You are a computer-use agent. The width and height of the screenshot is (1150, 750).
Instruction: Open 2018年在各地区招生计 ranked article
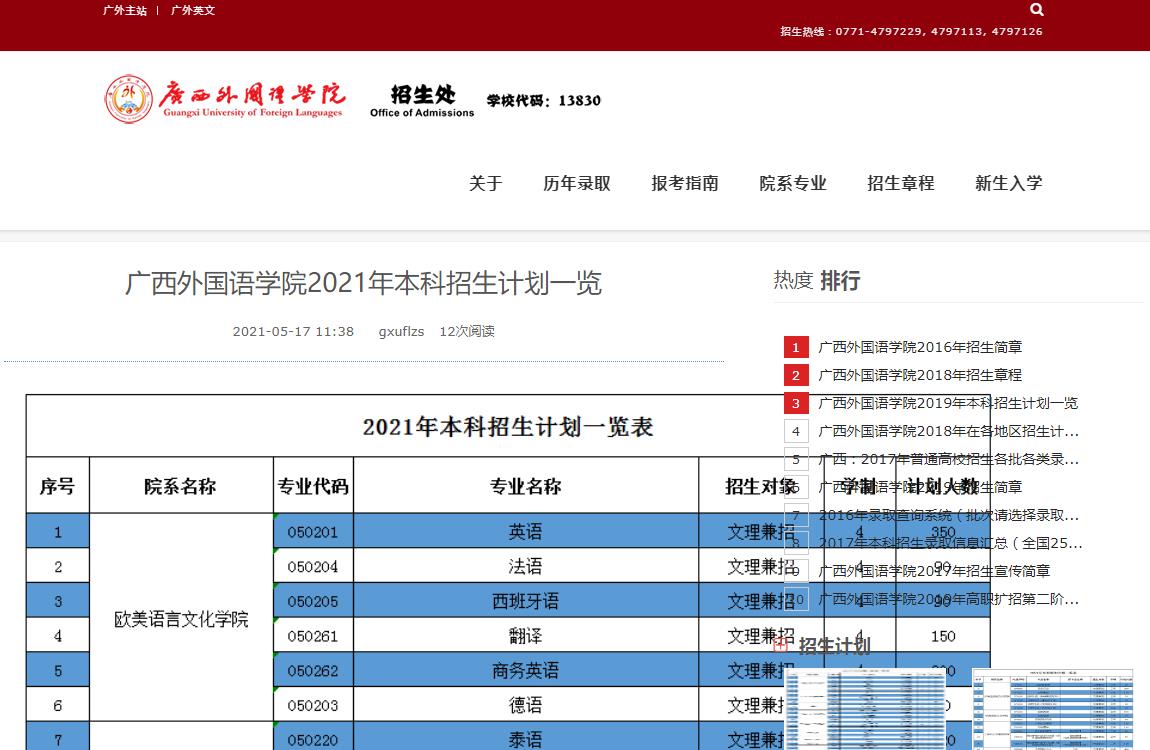click(948, 431)
